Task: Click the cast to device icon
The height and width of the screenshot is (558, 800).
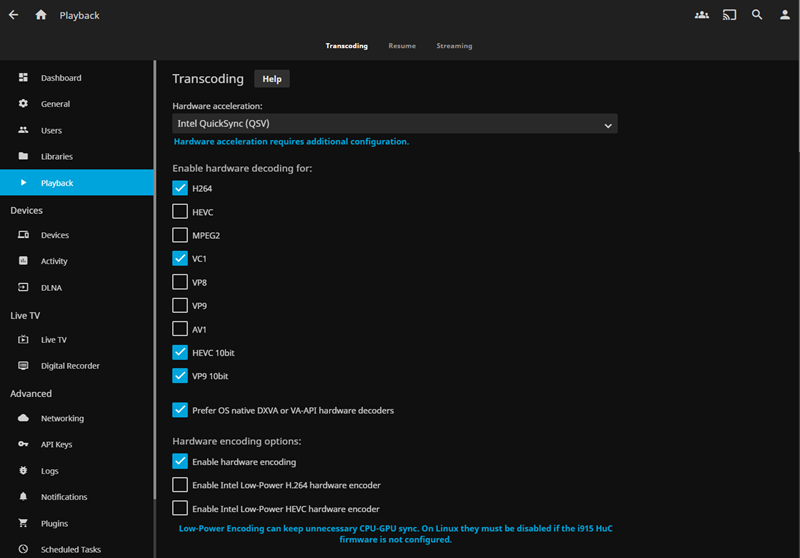Action: 729,15
